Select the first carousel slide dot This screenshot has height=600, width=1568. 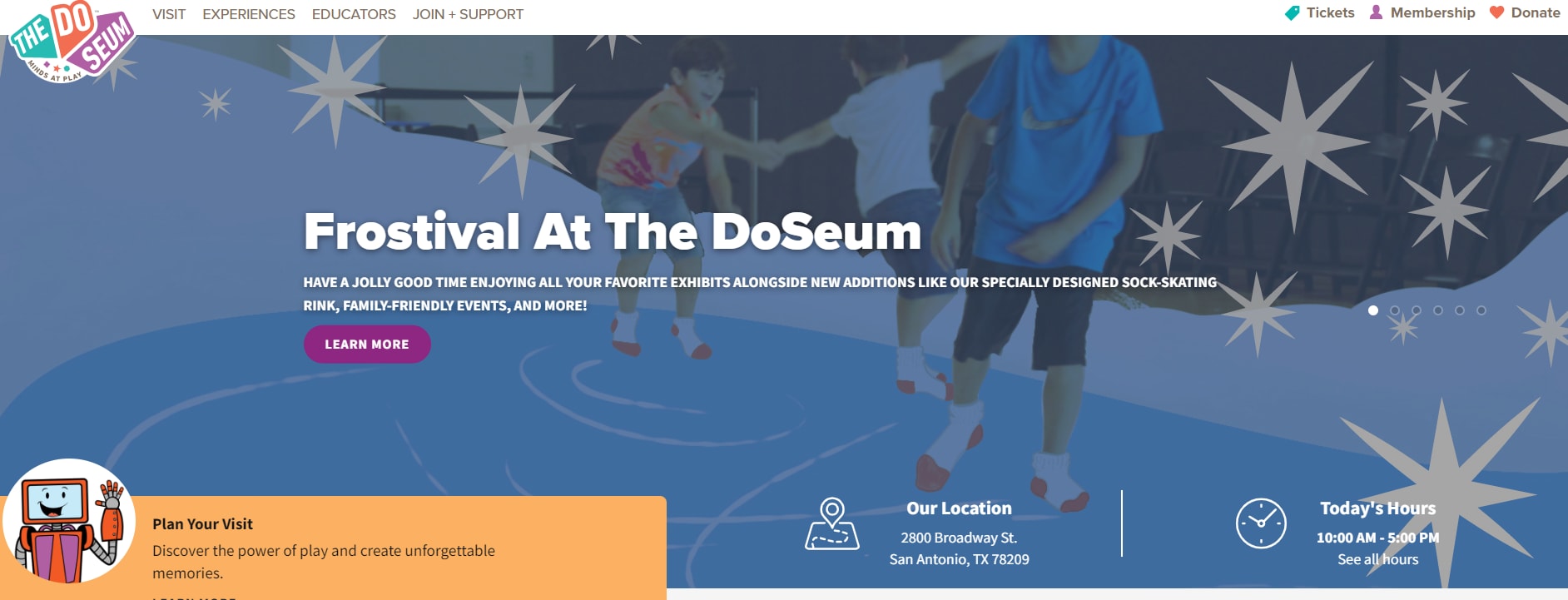coord(1373,310)
